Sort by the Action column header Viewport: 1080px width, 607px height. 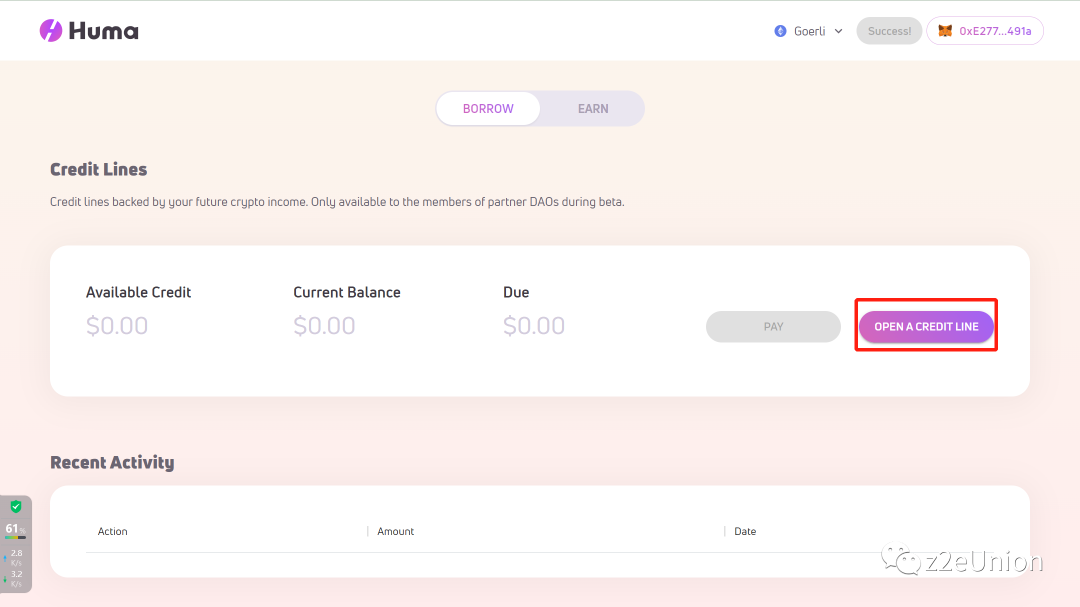click(x=113, y=531)
